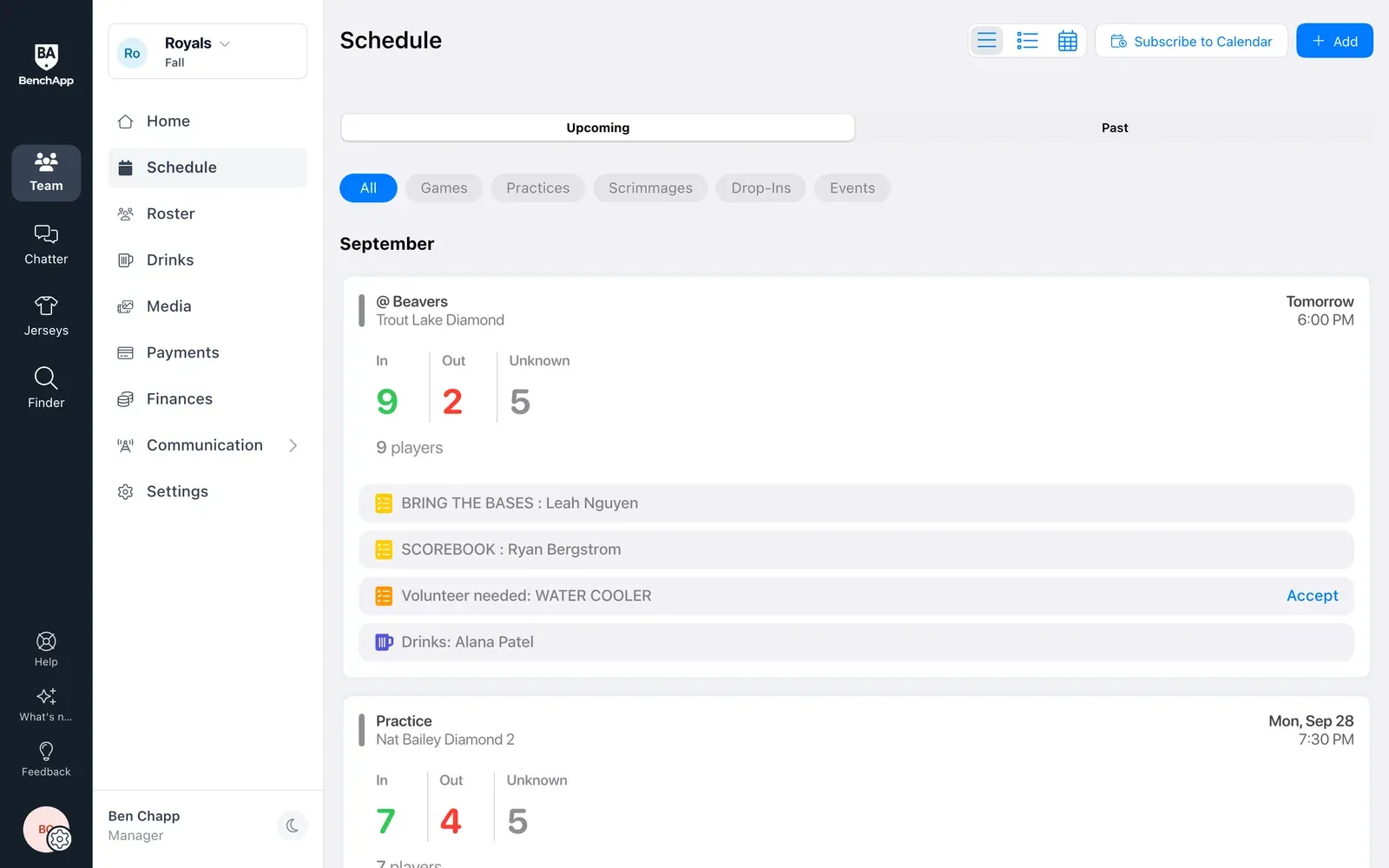Click the Out count 4 for Practice

pos(451,821)
